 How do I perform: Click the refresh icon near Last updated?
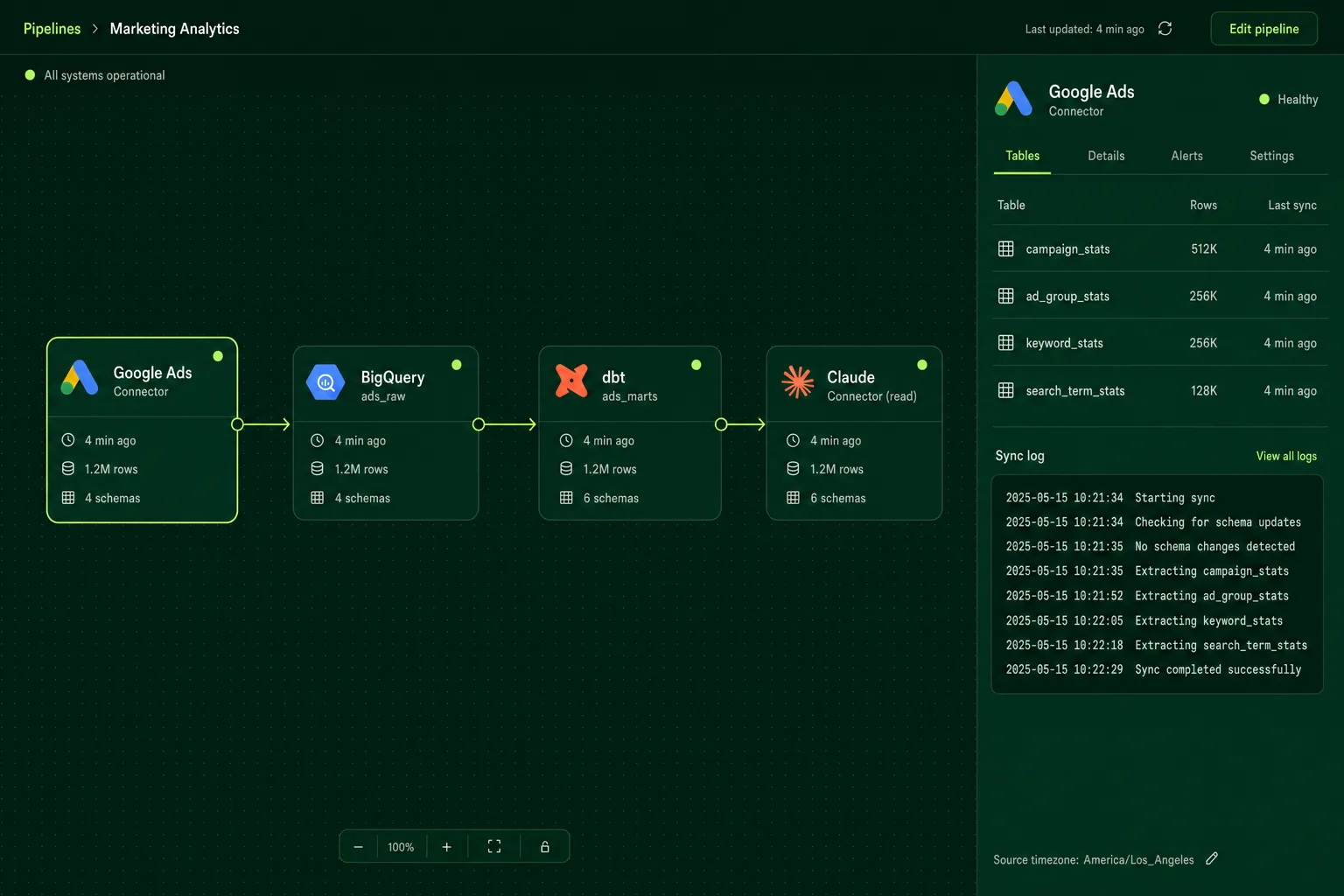pyautogui.click(x=1165, y=29)
